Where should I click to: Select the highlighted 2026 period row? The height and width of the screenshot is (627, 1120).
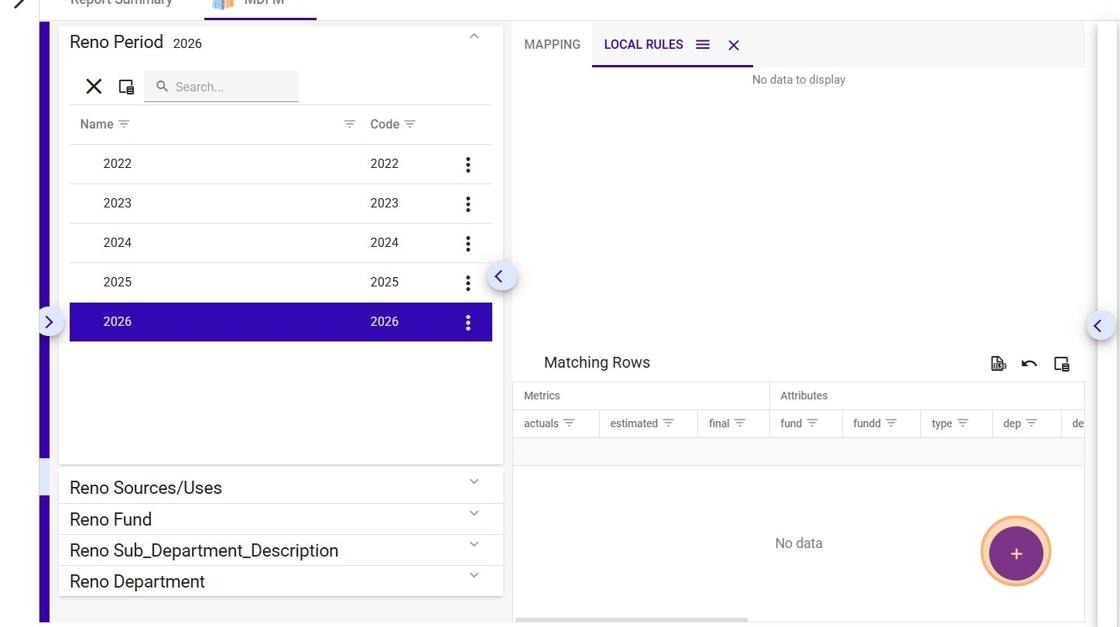tap(281, 322)
